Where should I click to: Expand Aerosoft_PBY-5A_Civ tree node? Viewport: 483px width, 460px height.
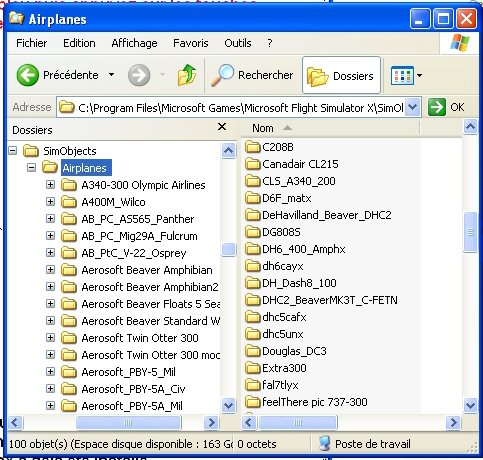[x=50, y=389]
